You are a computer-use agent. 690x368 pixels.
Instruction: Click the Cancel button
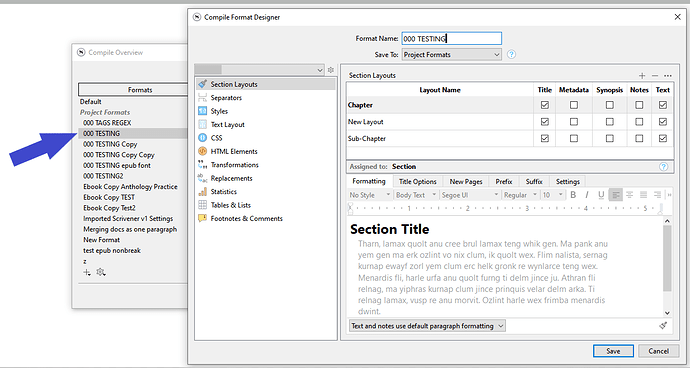pyautogui.click(x=659, y=351)
